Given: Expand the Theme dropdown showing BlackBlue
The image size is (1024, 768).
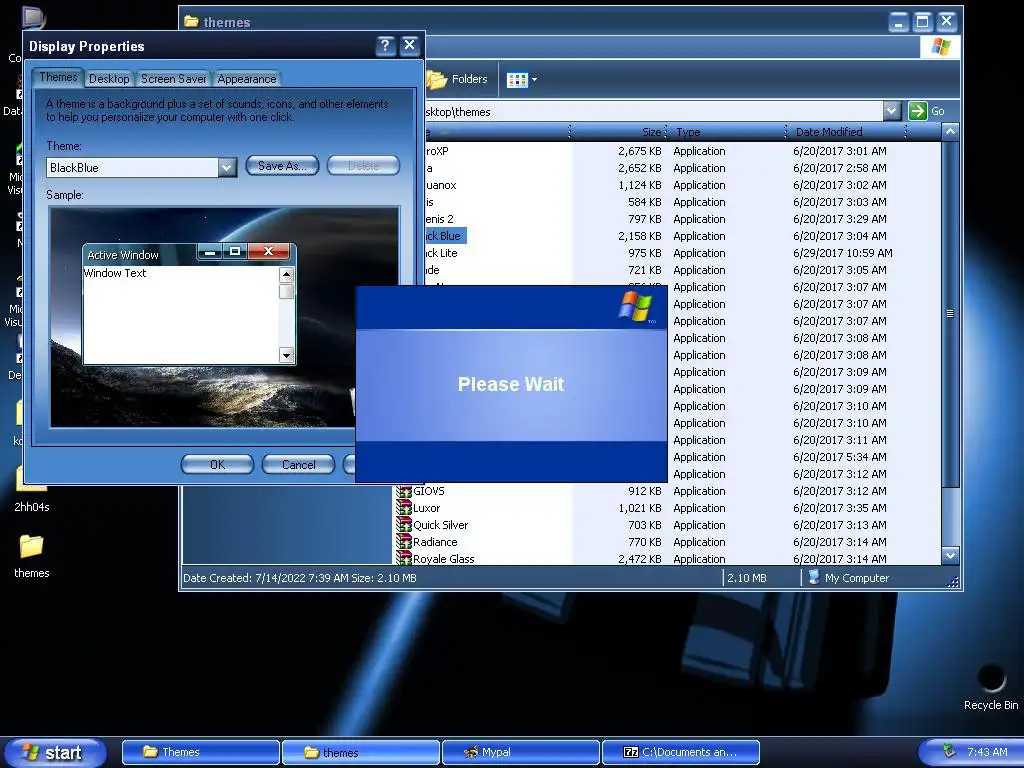Looking at the screenshot, I should (227, 168).
